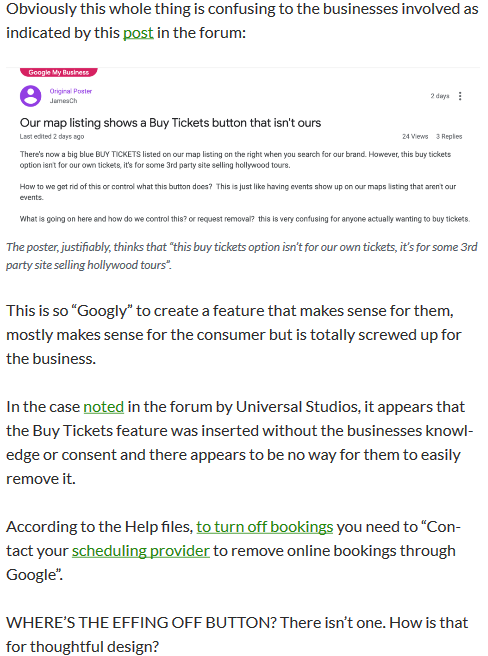Visit the 'scheduling provider' link
The height and width of the screenshot is (656, 488).
click(x=141, y=551)
